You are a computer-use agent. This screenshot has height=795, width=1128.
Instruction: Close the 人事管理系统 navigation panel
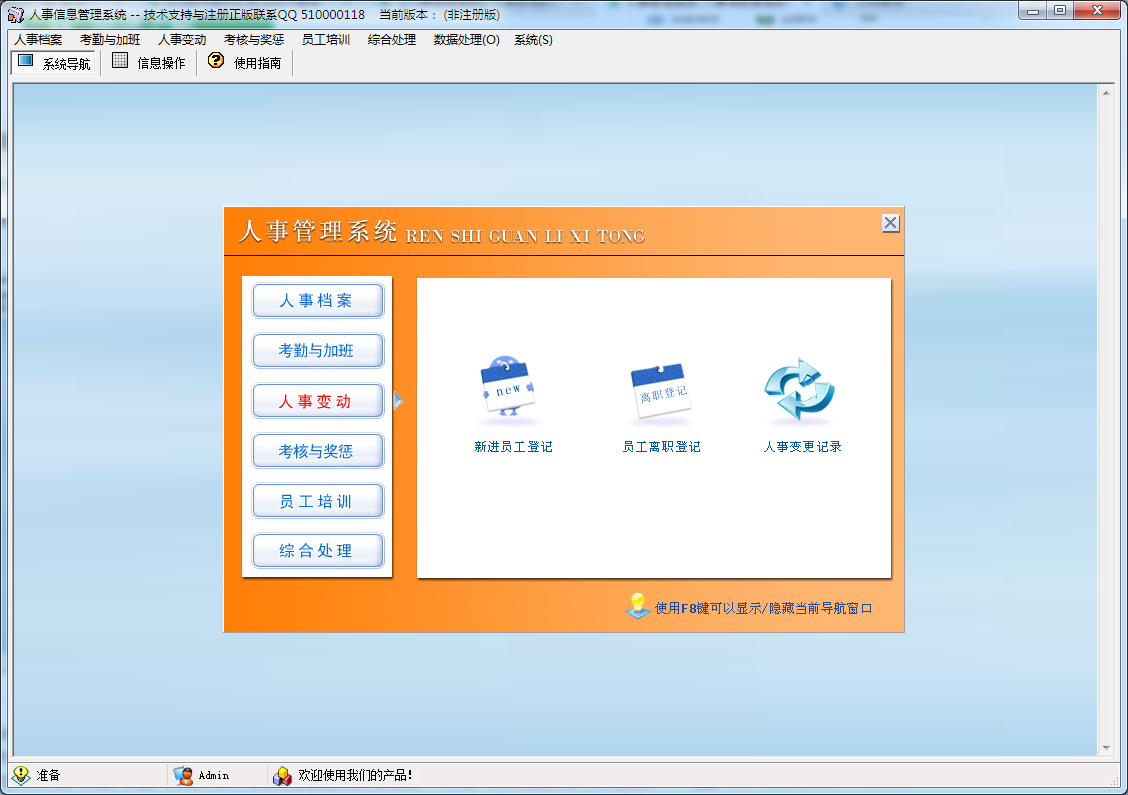[891, 223]
